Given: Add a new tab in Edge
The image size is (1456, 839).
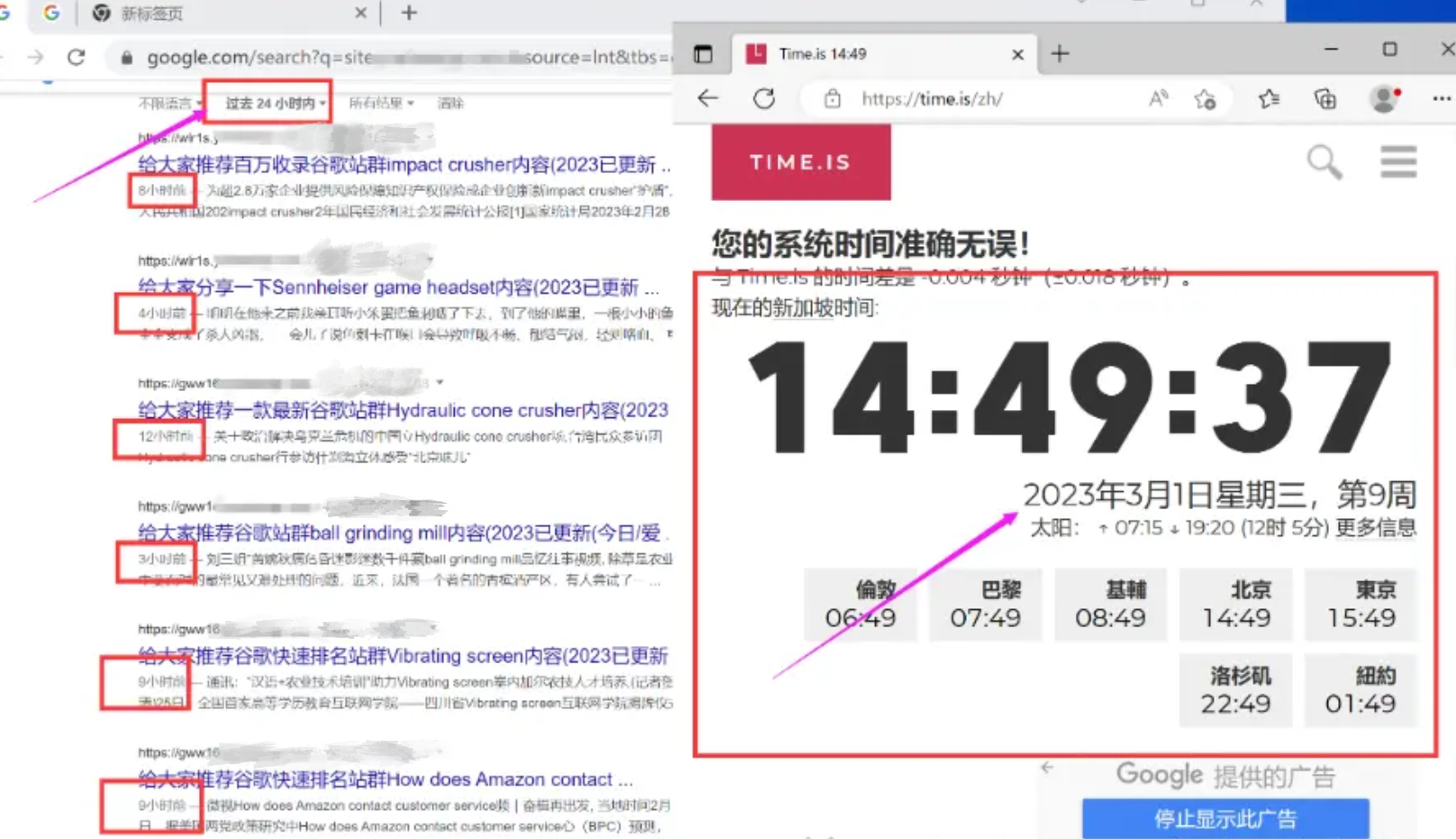Looking at the screenshot, I should [x=1060, y=54].
